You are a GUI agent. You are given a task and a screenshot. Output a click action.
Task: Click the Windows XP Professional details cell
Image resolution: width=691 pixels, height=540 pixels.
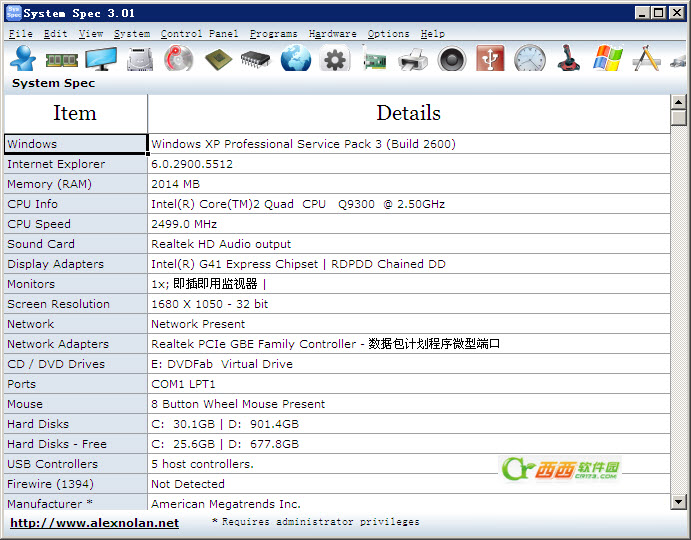pos(409,144)
